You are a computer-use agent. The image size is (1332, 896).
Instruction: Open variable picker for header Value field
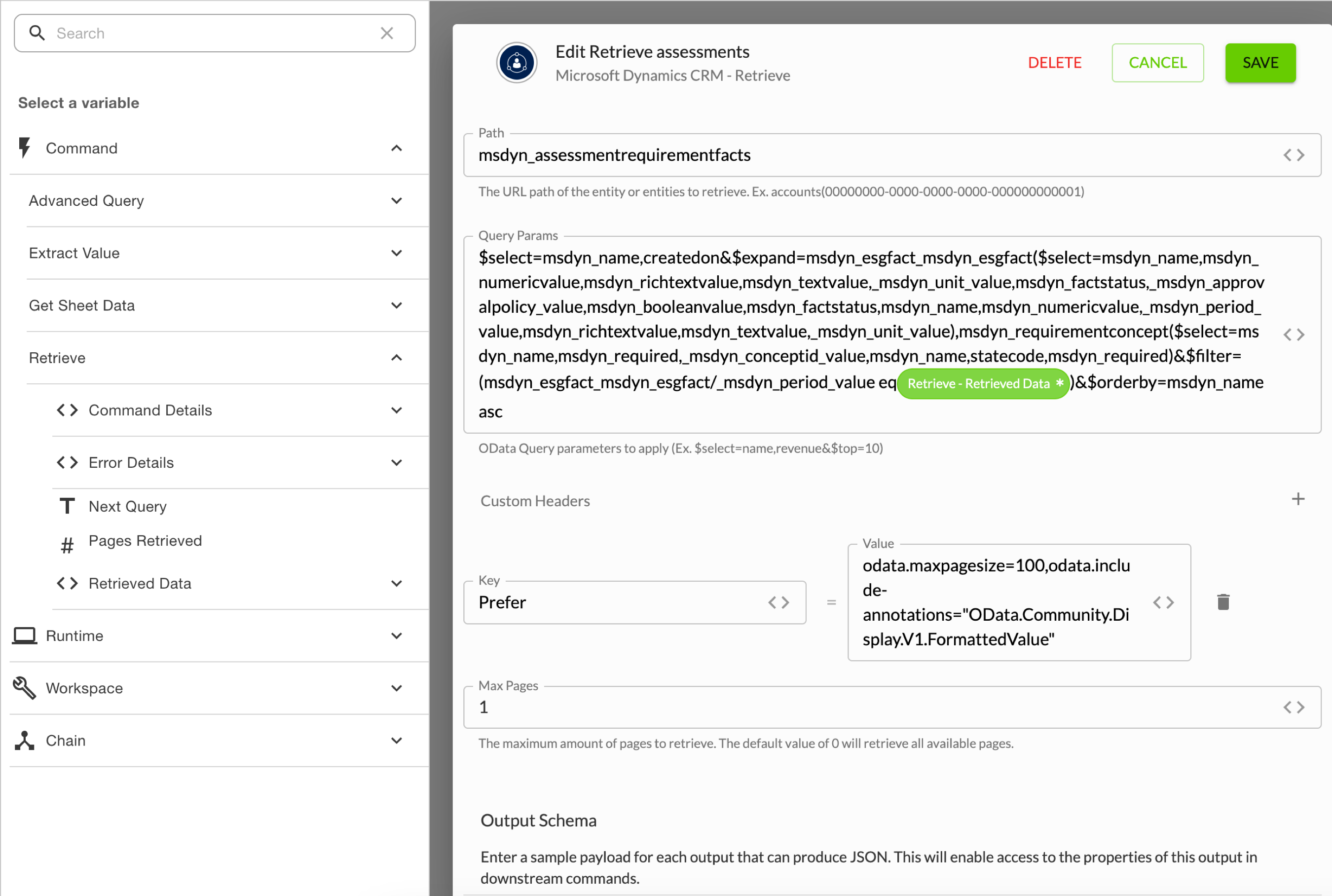[x=1163, y=602]
